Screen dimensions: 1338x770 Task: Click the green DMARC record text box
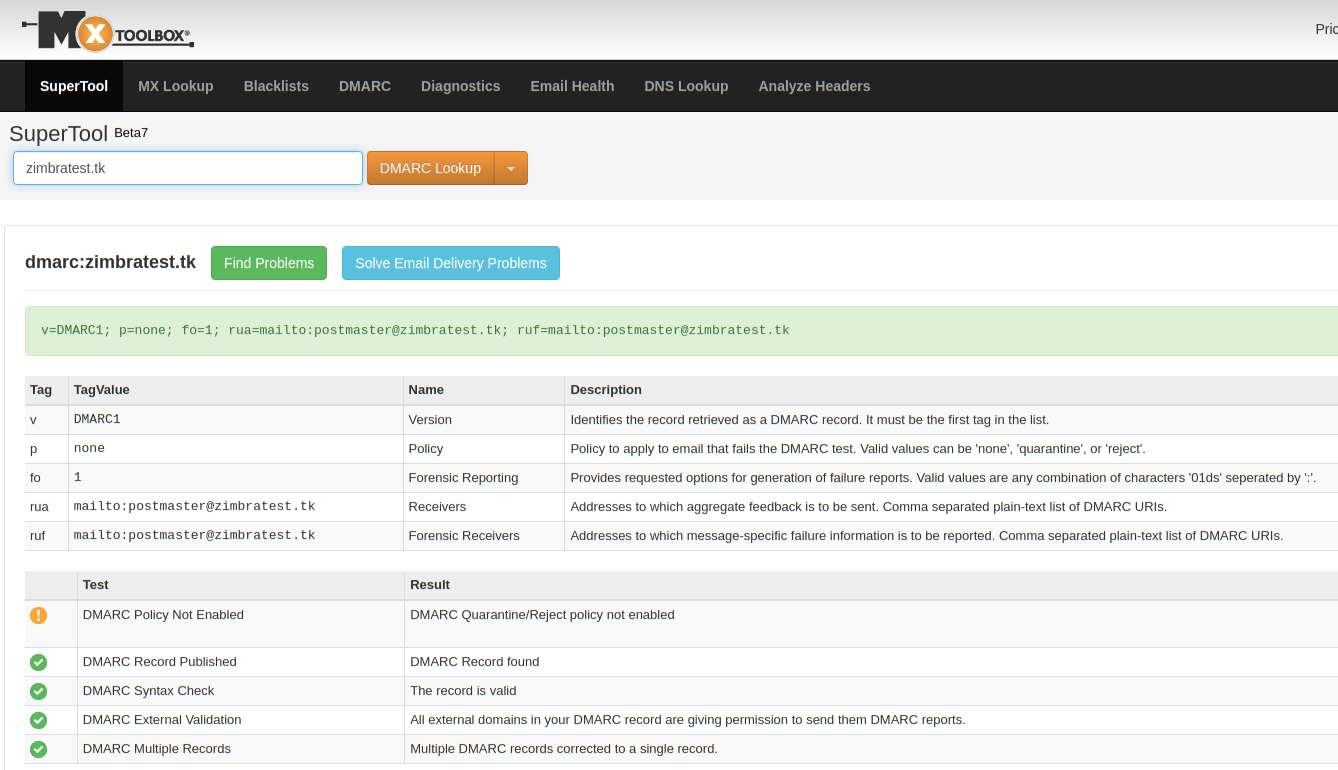pyautogui.click(x=681, y=330)
